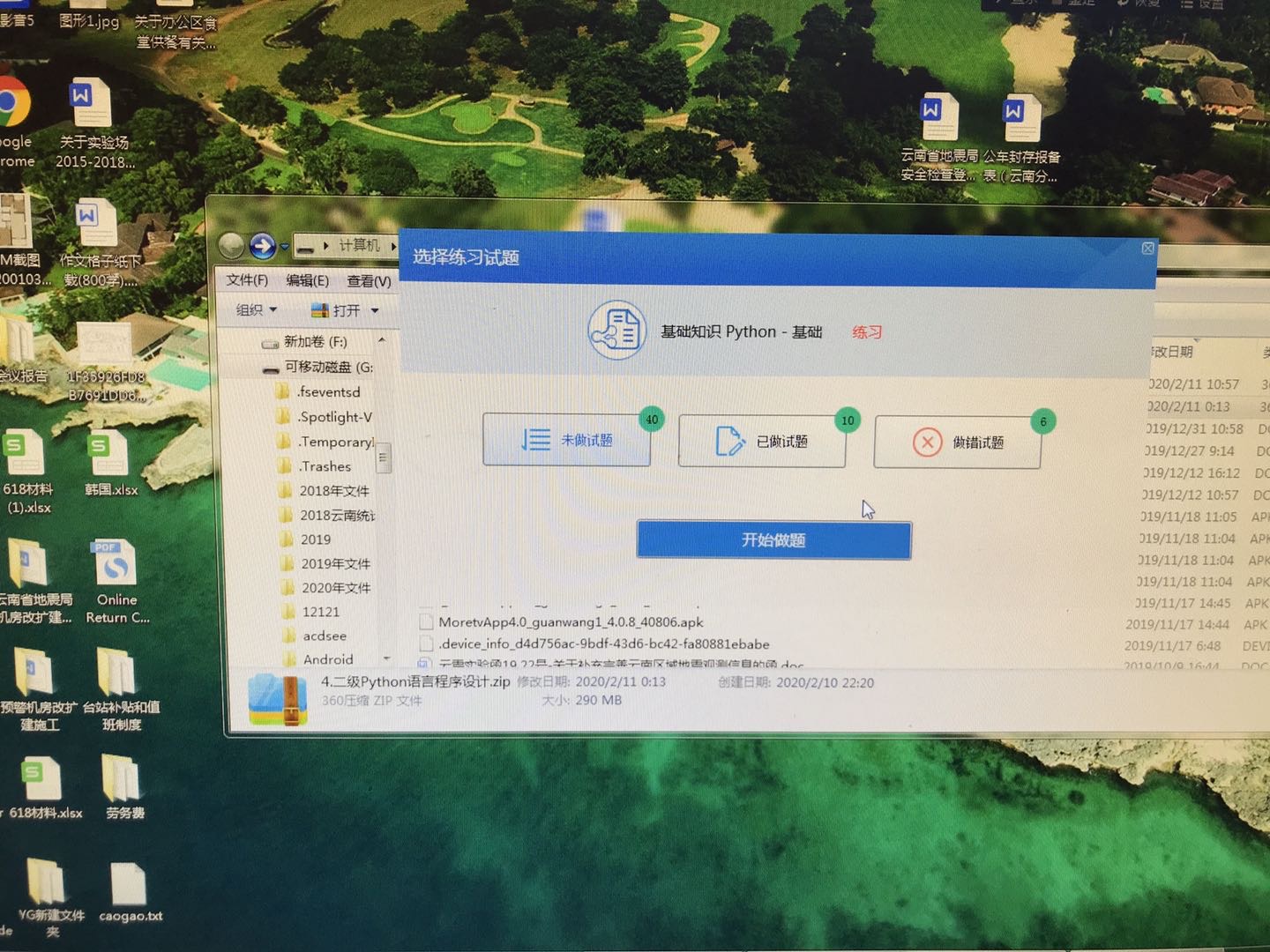This screenshot has height=952, width=1270.
Task: Expand the recent pages arrow beside Forward
Action: click(x=284, y=248)
